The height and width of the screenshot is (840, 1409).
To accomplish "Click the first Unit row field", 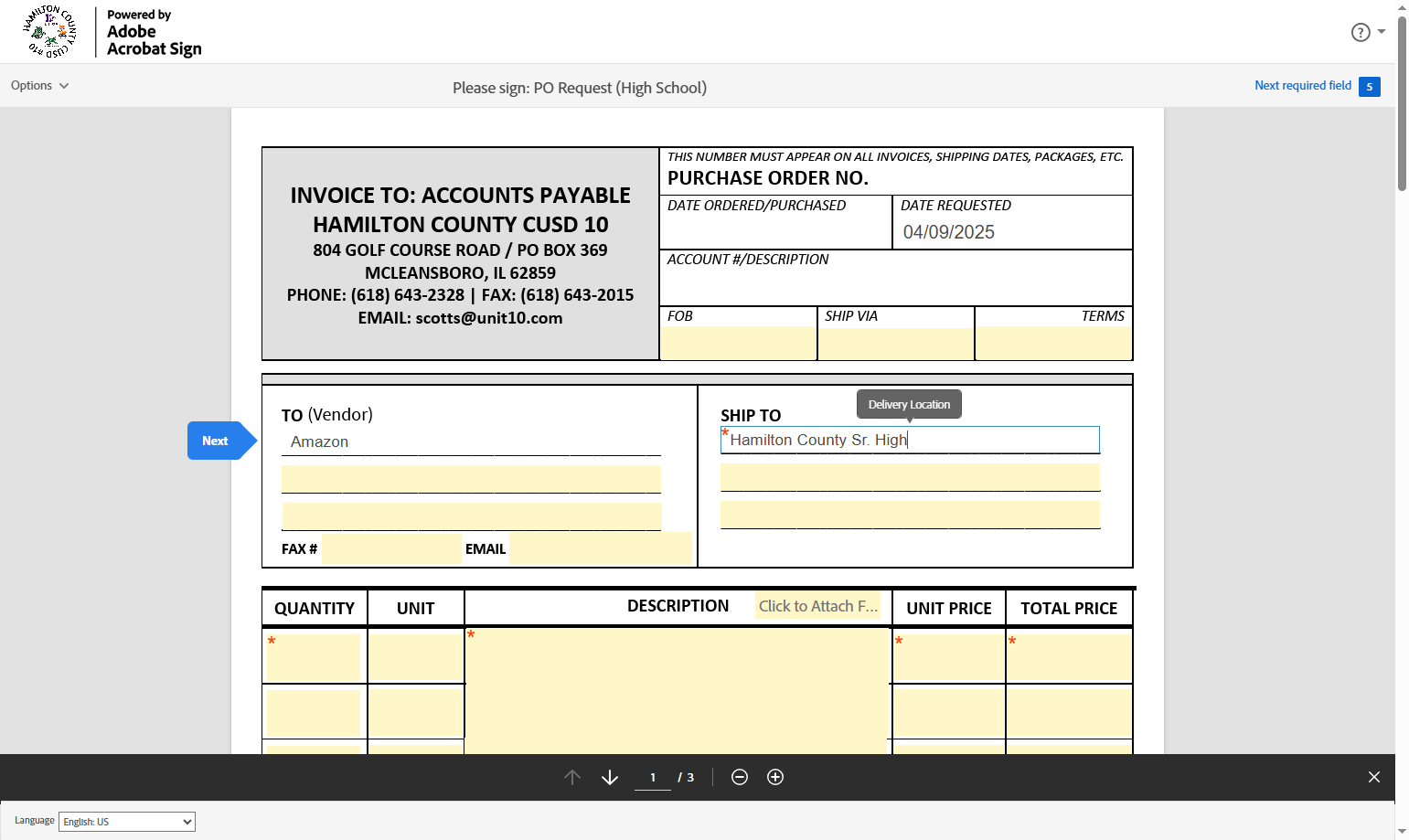I will tap(416, 657).
